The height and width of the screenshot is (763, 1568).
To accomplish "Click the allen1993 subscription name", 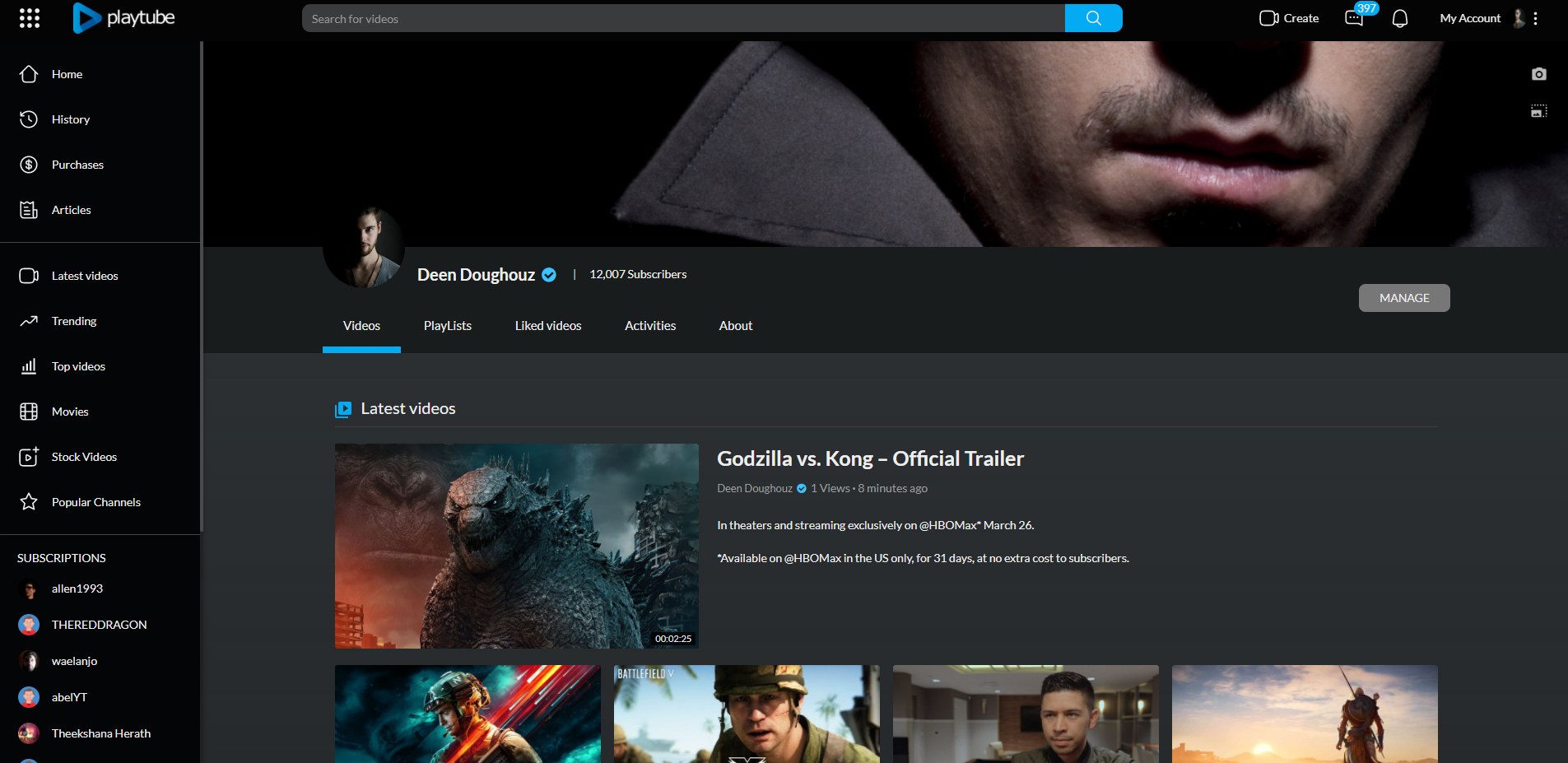I will pos(77,589).
